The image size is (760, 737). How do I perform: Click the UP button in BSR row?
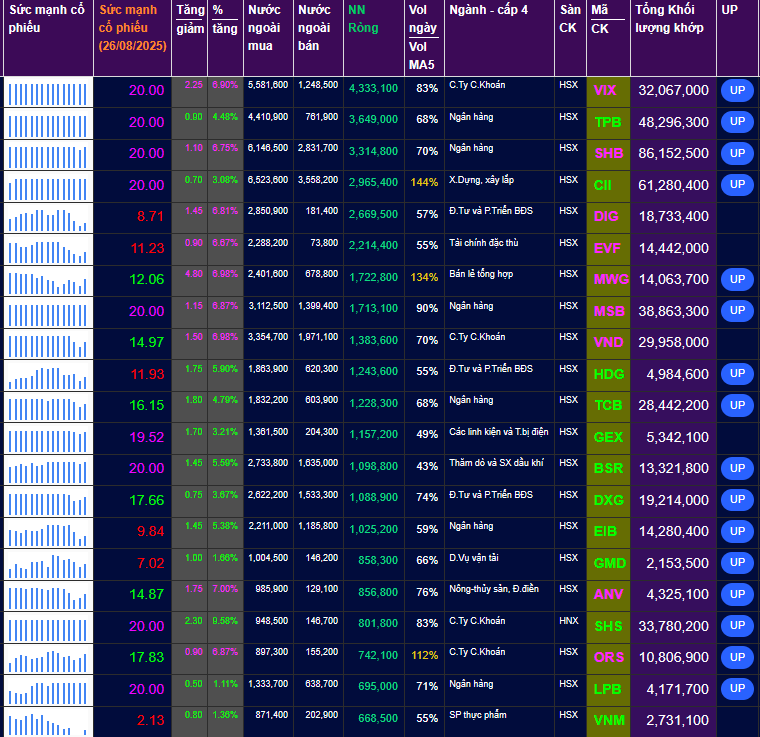click(737, 468)
